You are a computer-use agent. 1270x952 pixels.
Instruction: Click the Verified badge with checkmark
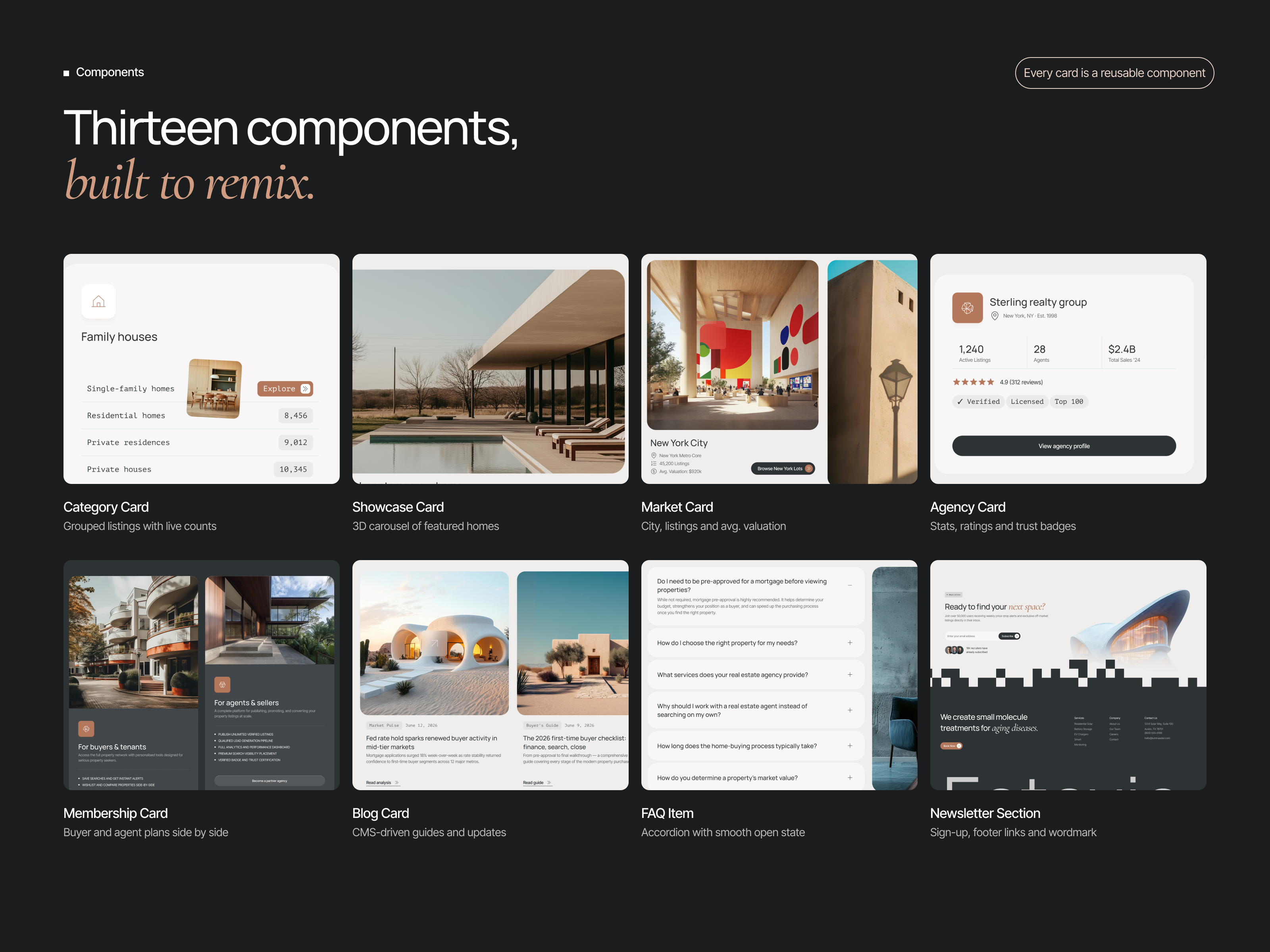(978, 402)
